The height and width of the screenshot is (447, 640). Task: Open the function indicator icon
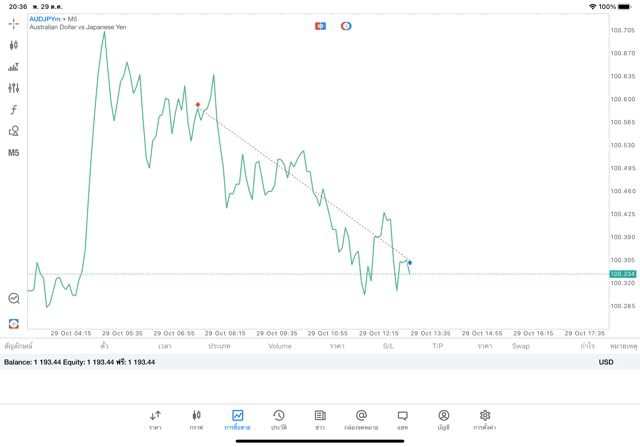click(13, 110)
